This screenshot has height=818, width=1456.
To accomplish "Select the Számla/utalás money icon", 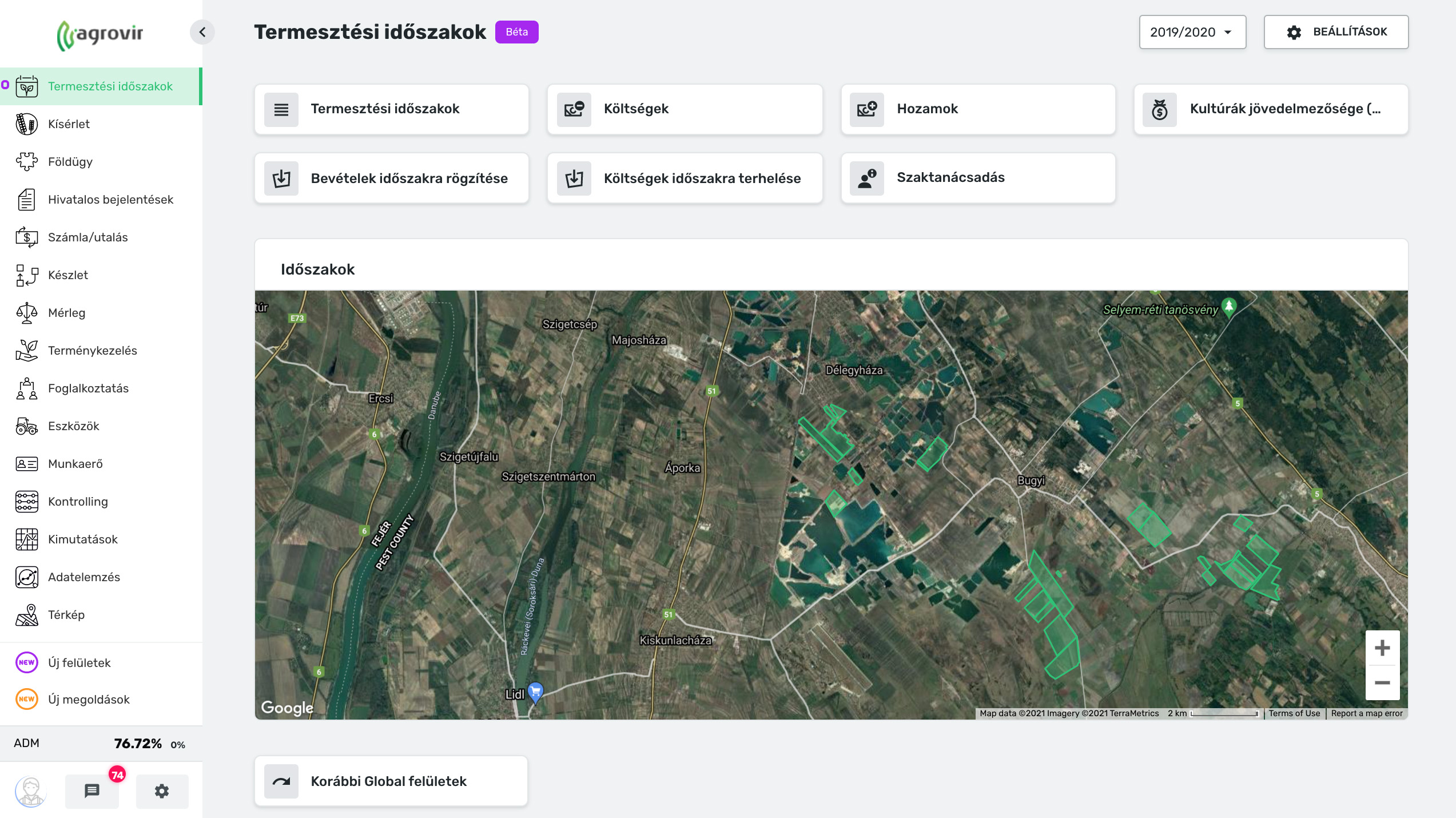I will point(27,237).
